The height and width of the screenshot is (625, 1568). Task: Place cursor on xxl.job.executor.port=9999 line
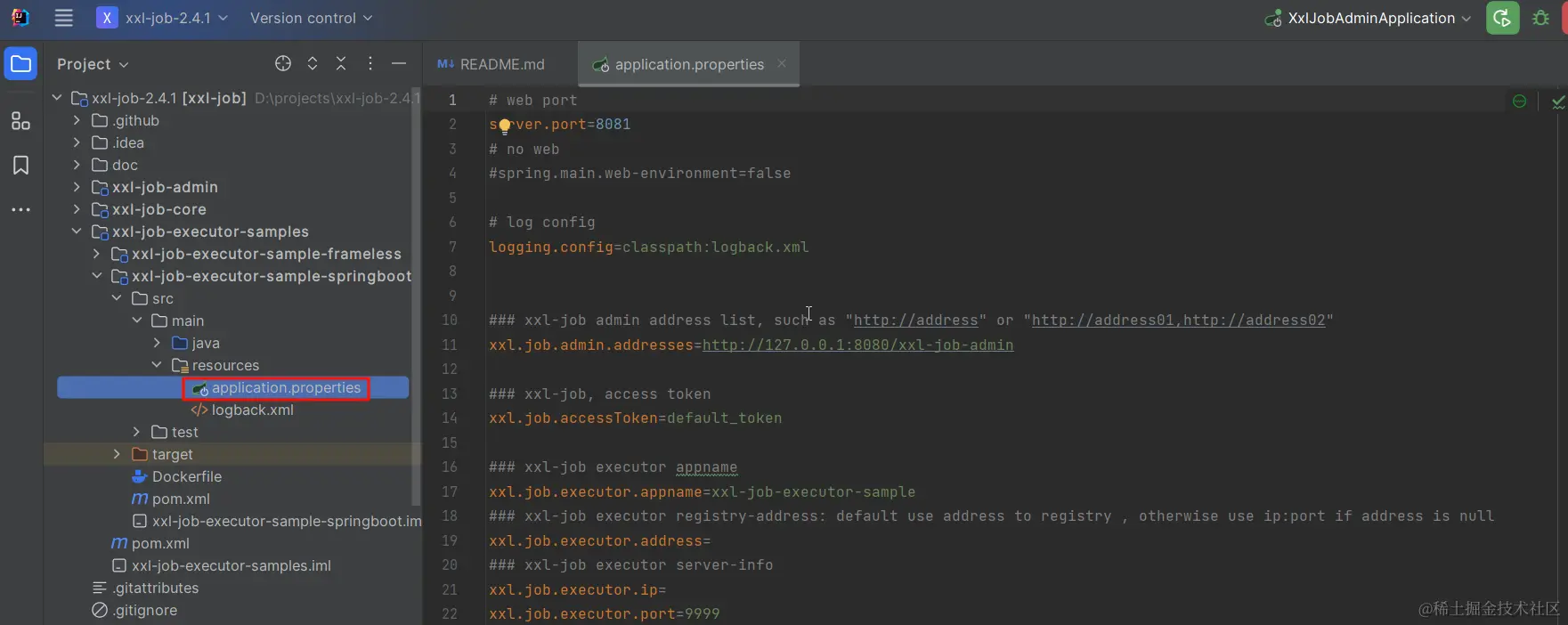(604, 613)
